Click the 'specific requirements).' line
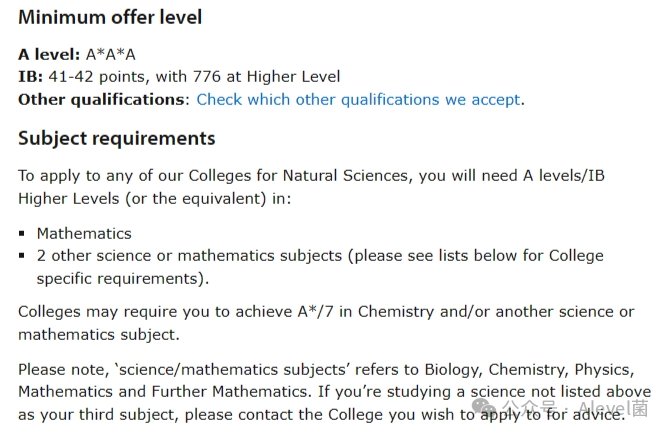The height and width of the screenshot is (435, 670). tap(123, 279)
